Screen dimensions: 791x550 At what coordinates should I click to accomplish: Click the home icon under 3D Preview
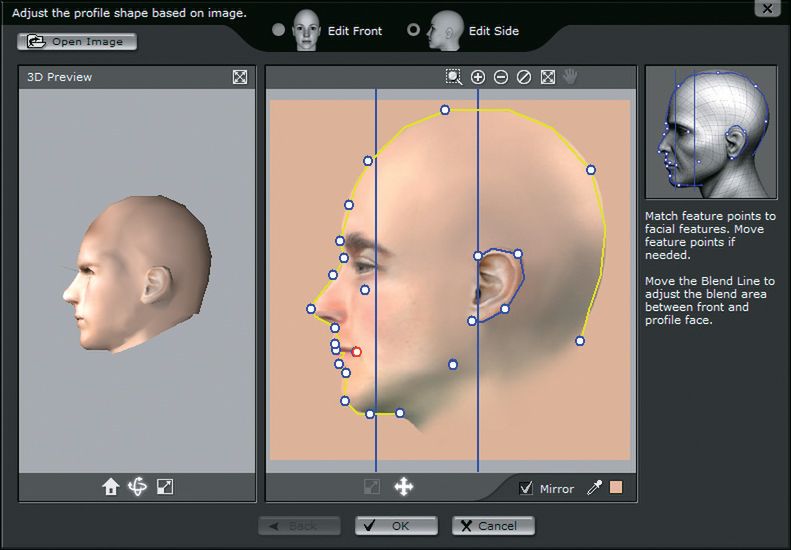click(x=110, y=487)
